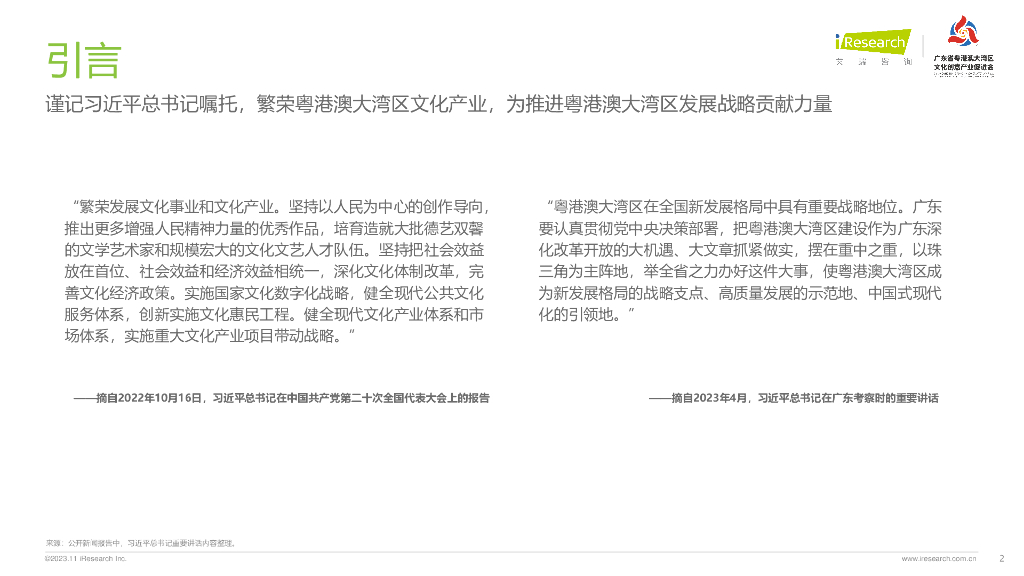Click the closing line 化的引领地 in right quote

pyautogui.click(x=586, y=315)
